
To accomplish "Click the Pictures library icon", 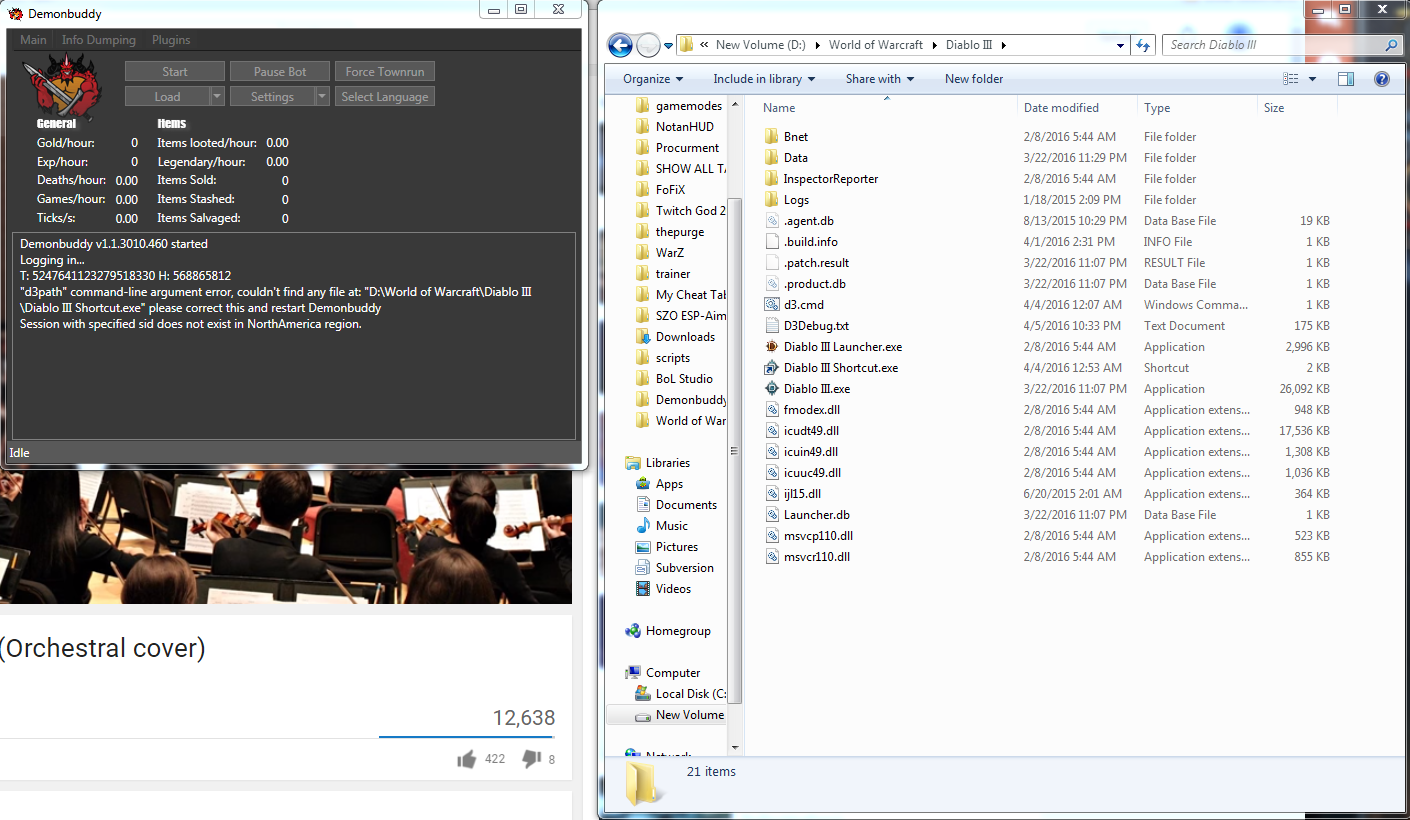I will (643, 547).
